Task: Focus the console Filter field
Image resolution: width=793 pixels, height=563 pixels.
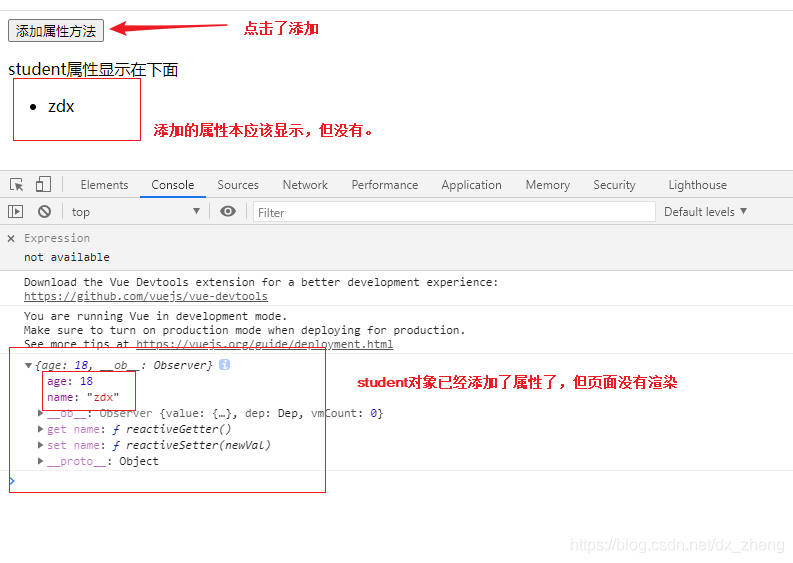Action: pos(454,212)
